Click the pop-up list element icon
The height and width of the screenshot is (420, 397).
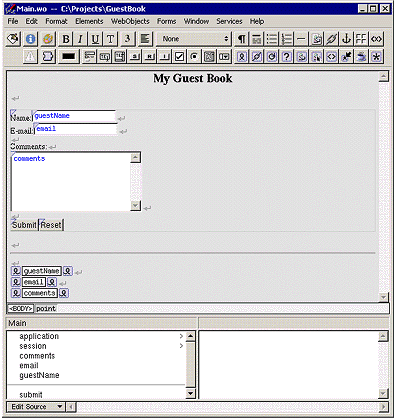pyautogui.click(x=224, y=57)
